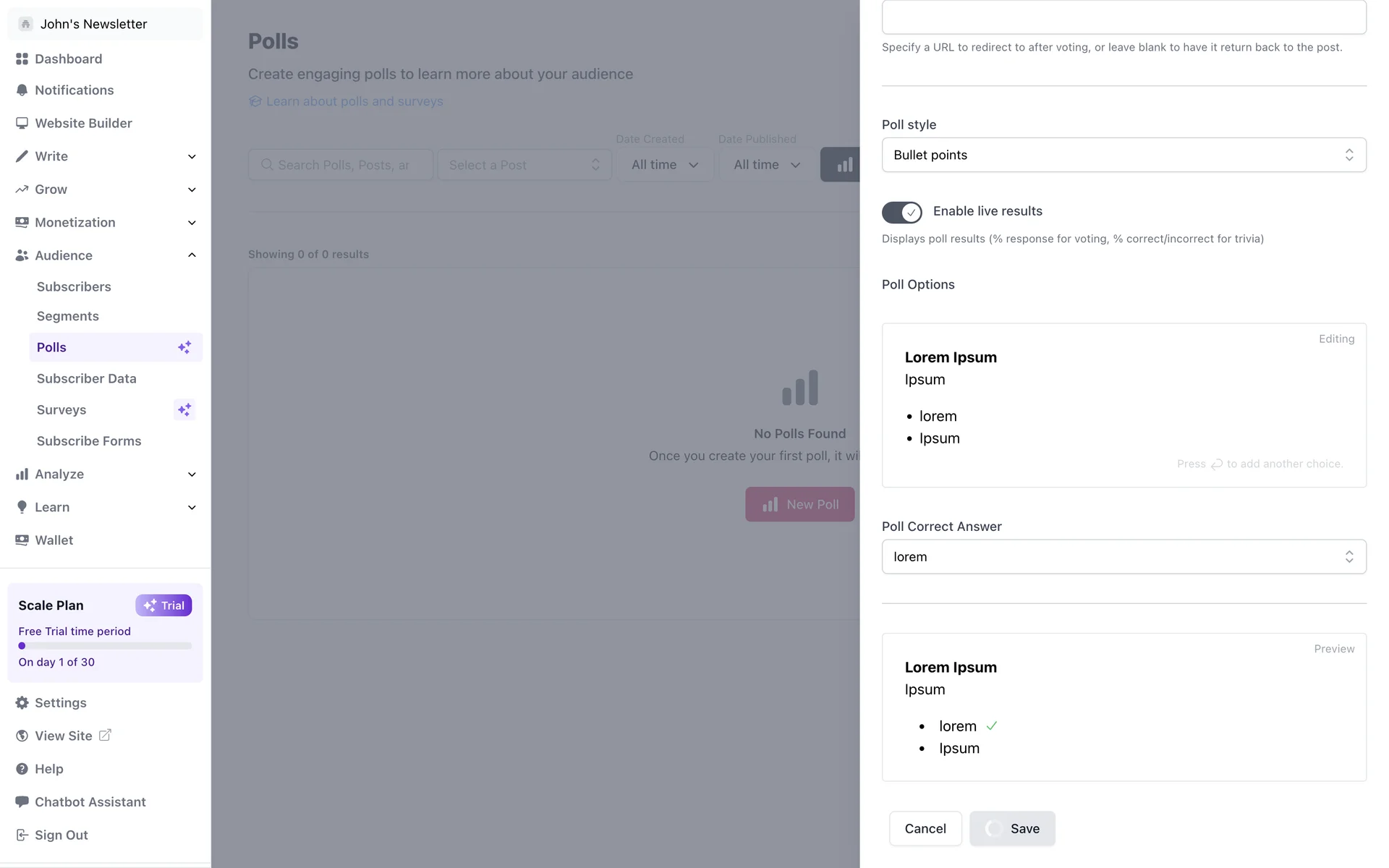Click the Chatbot Assistant speech bubble icon

click(x=22, y=802)
